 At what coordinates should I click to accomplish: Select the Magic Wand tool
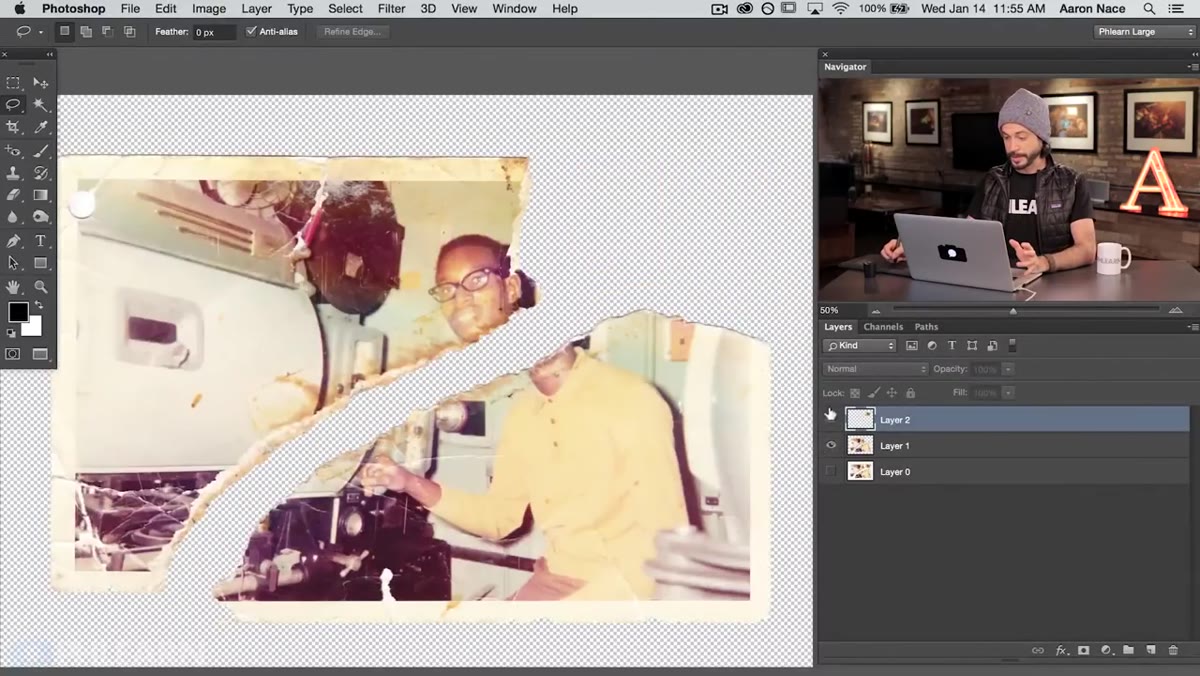[41, 105]
